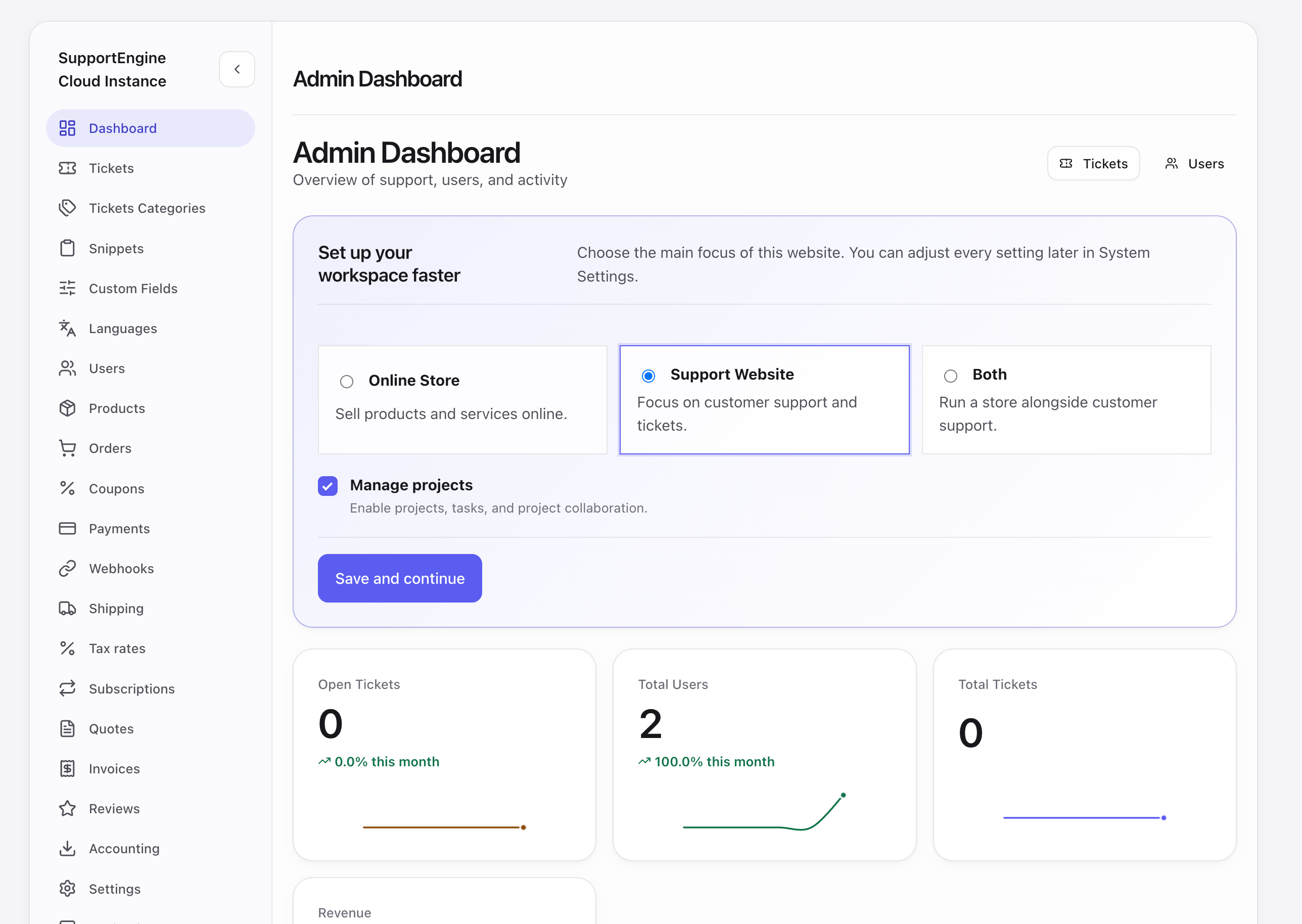Click the Tickets button in dashboard header
Image resolution: width=1302 pixels, height=924 pixels.
(x=1093, y=163)
